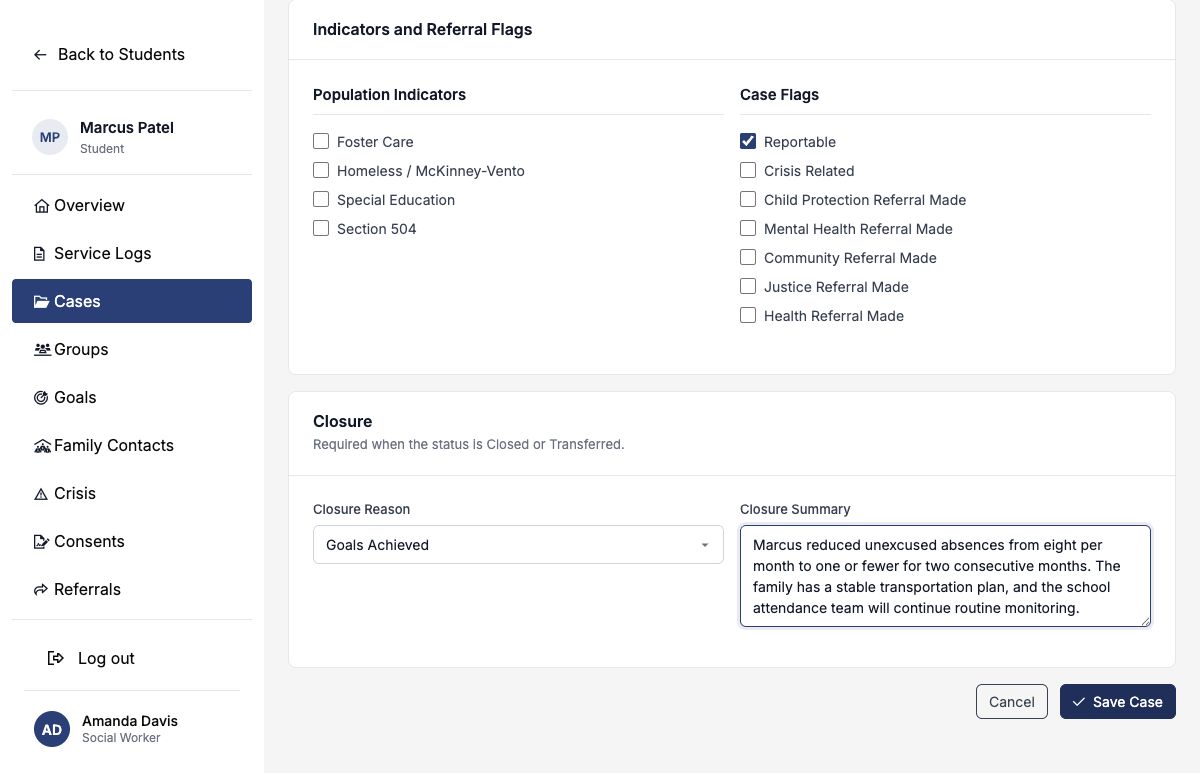Viewport: 1200px width, 773px height.
Task: Click the Closure Reason field label
Action: (361, 509)
